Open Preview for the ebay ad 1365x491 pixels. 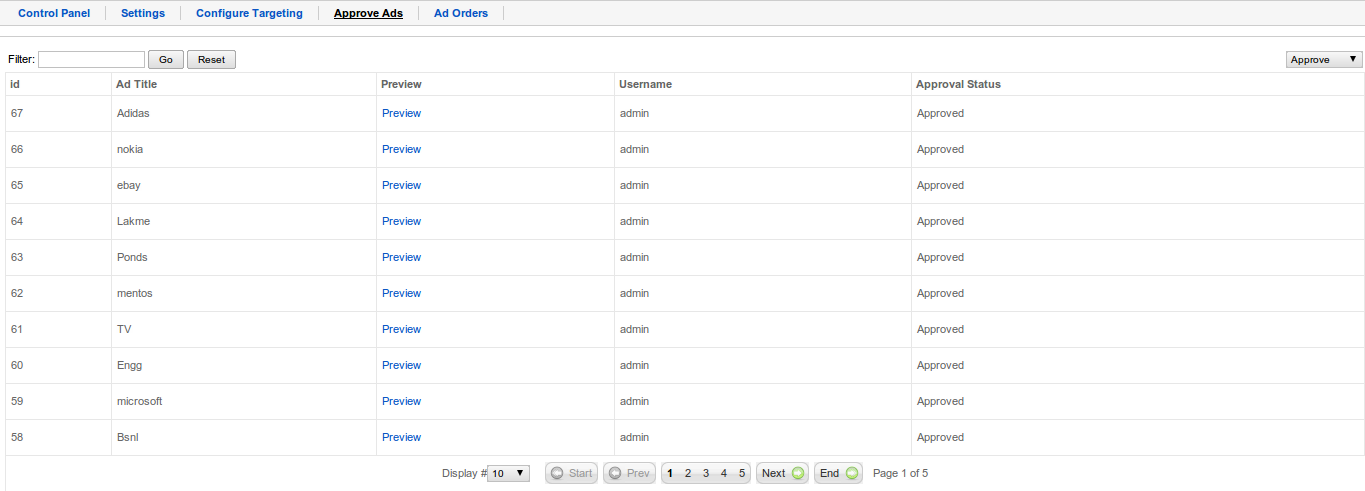401,185
